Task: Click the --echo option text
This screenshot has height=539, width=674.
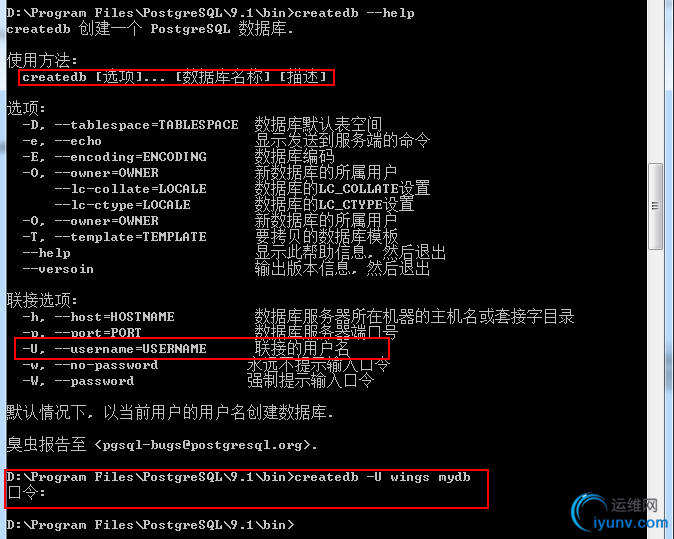Action: point(78,141)
